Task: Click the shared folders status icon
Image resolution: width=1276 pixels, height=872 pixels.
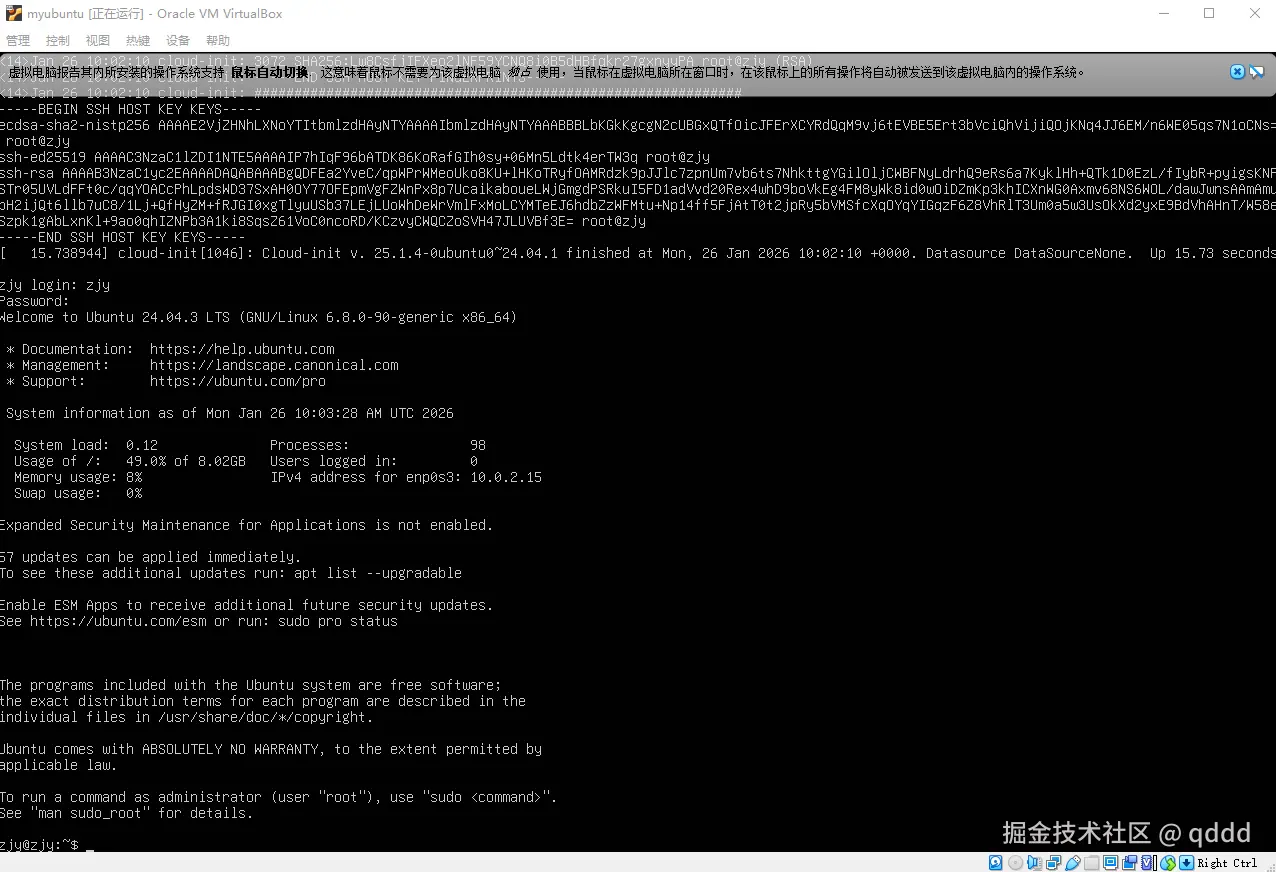Action: click(1091, 862)
